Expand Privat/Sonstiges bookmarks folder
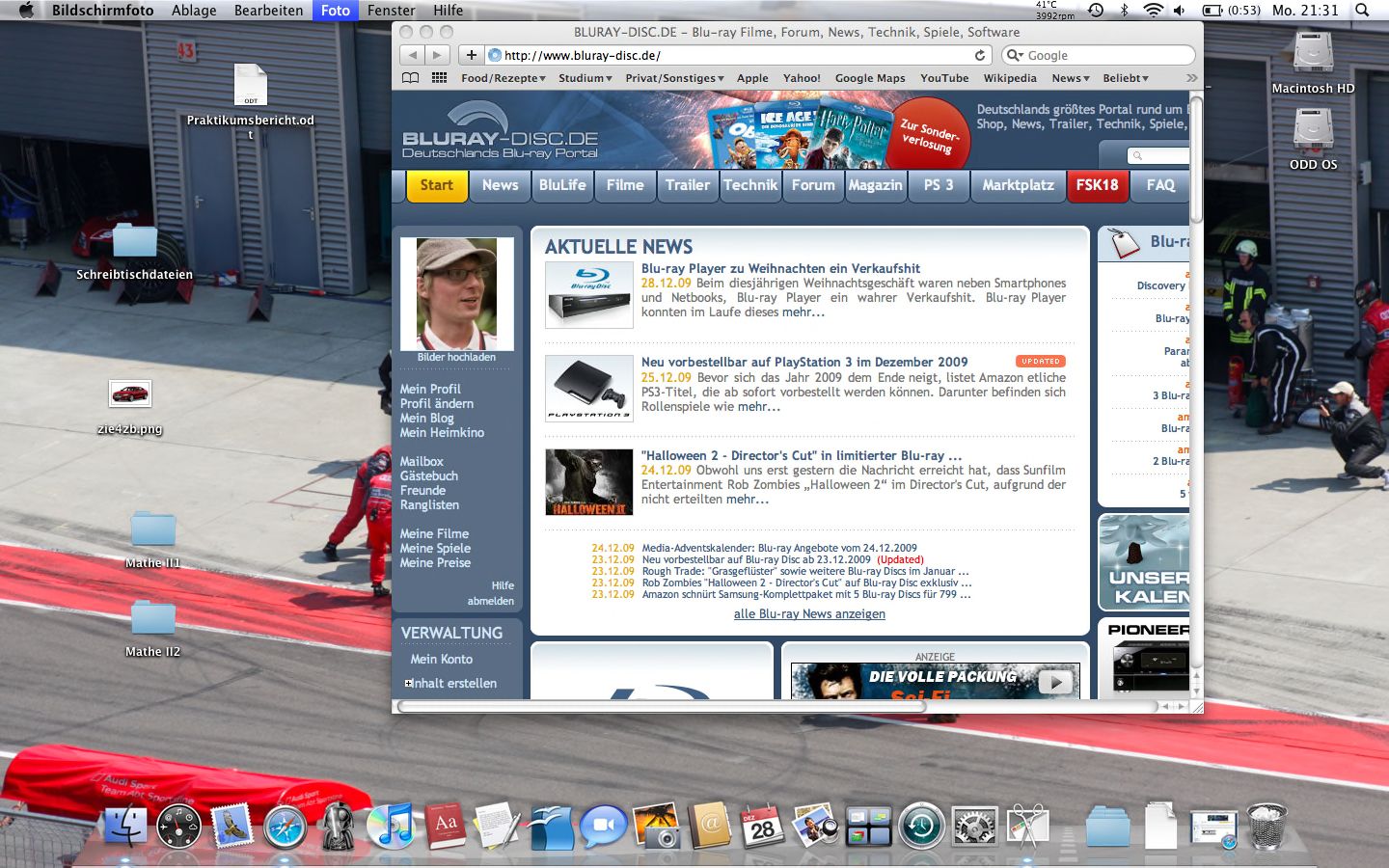Image resolution: width=1389 pixels, height=868 pixels. [674, 78]
